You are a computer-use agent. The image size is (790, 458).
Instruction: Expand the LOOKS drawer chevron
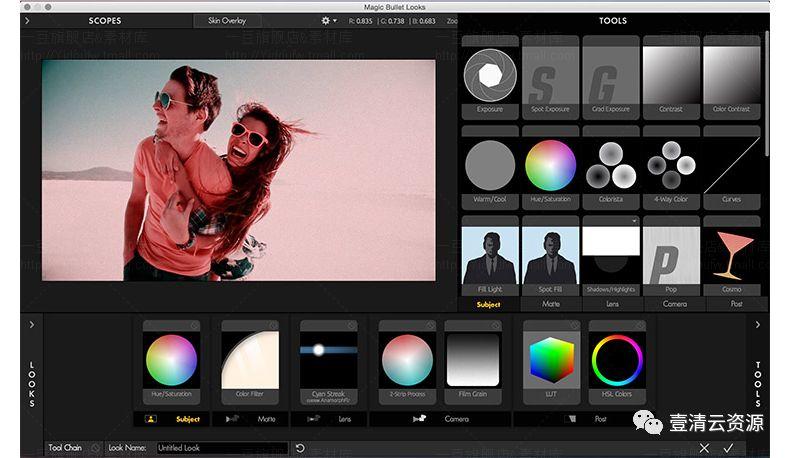pos(32,325)
